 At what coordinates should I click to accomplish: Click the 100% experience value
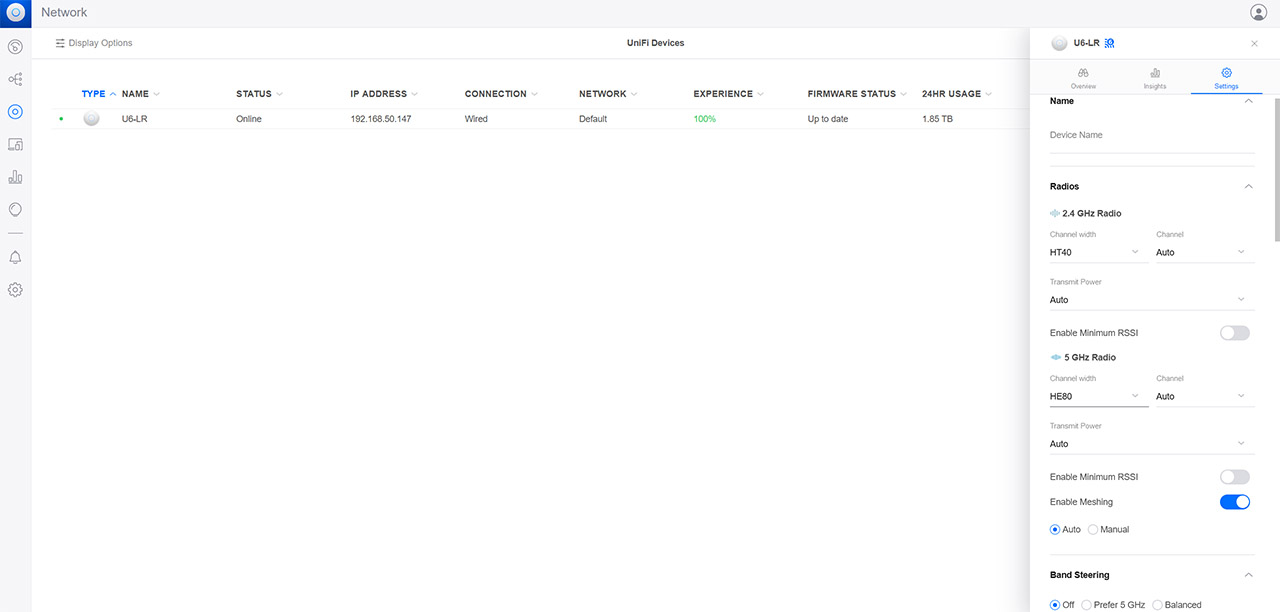click(705, 119)
